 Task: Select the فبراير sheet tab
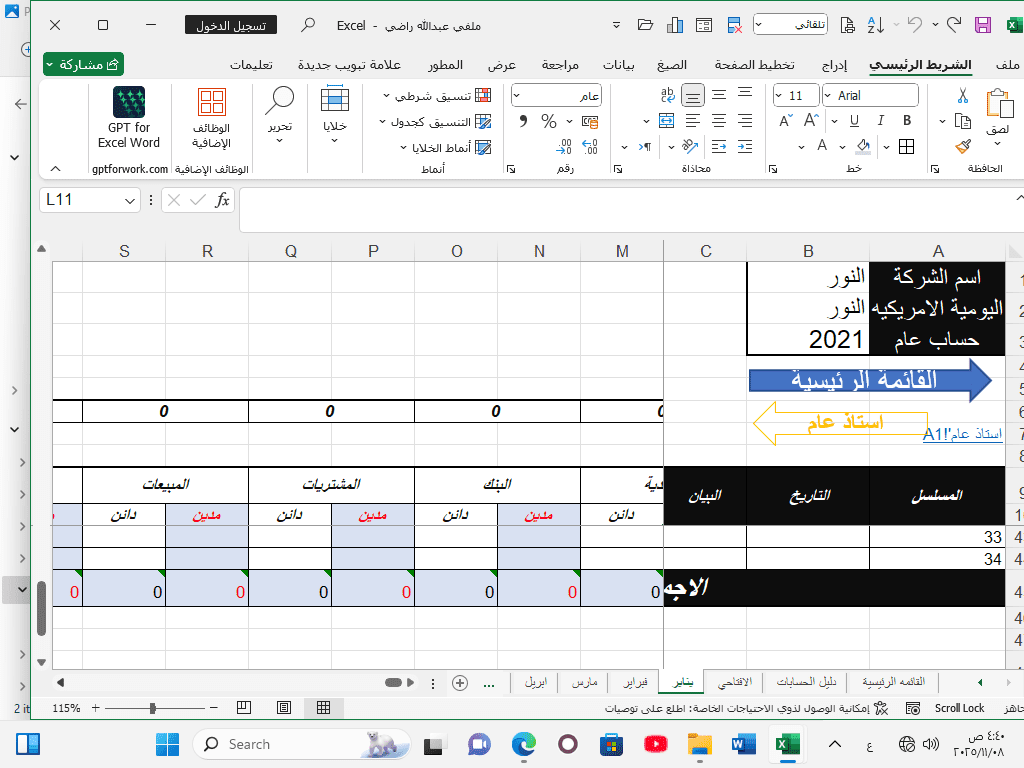click(635, 682)
